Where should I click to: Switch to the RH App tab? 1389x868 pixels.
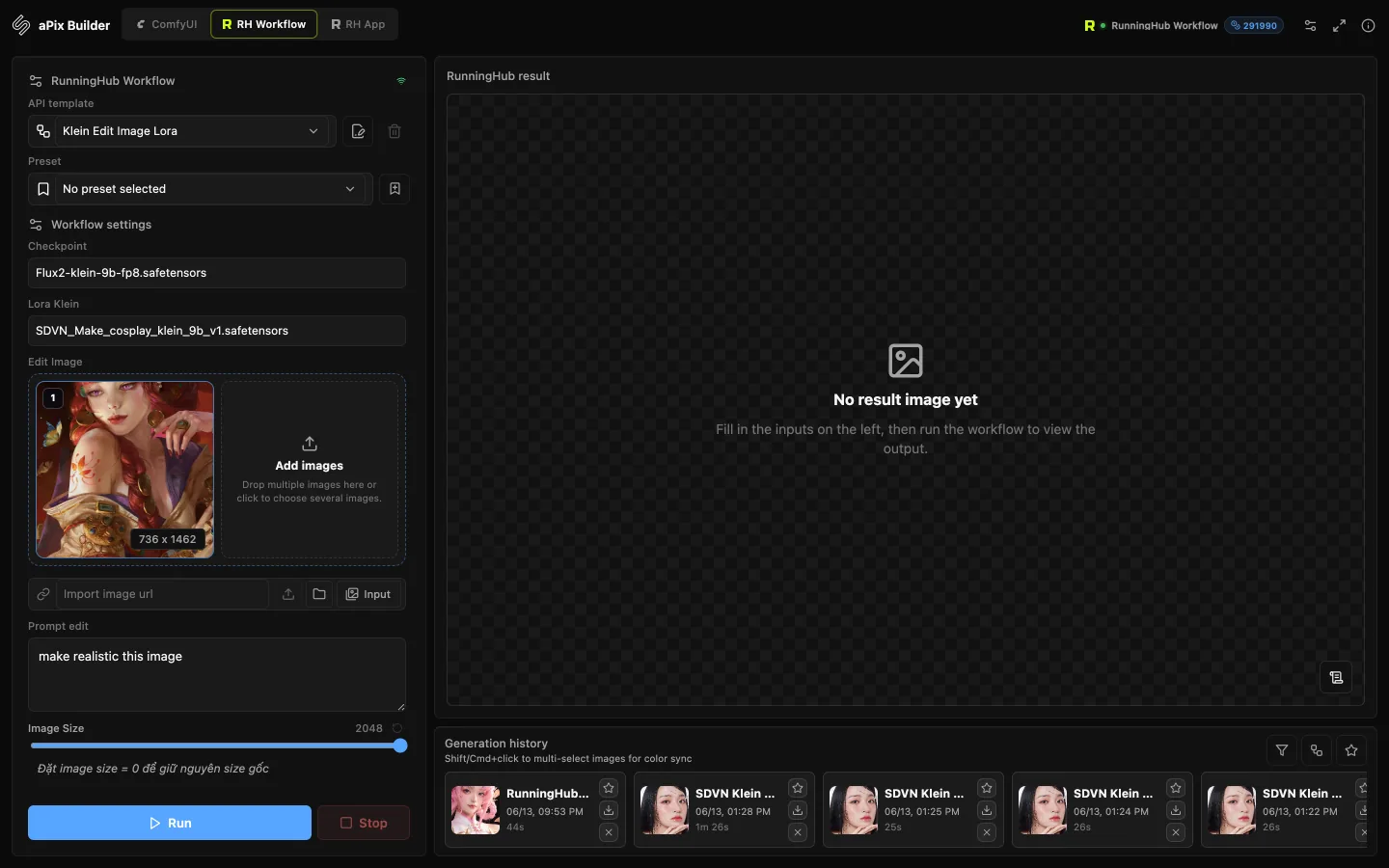pos(358,24)
